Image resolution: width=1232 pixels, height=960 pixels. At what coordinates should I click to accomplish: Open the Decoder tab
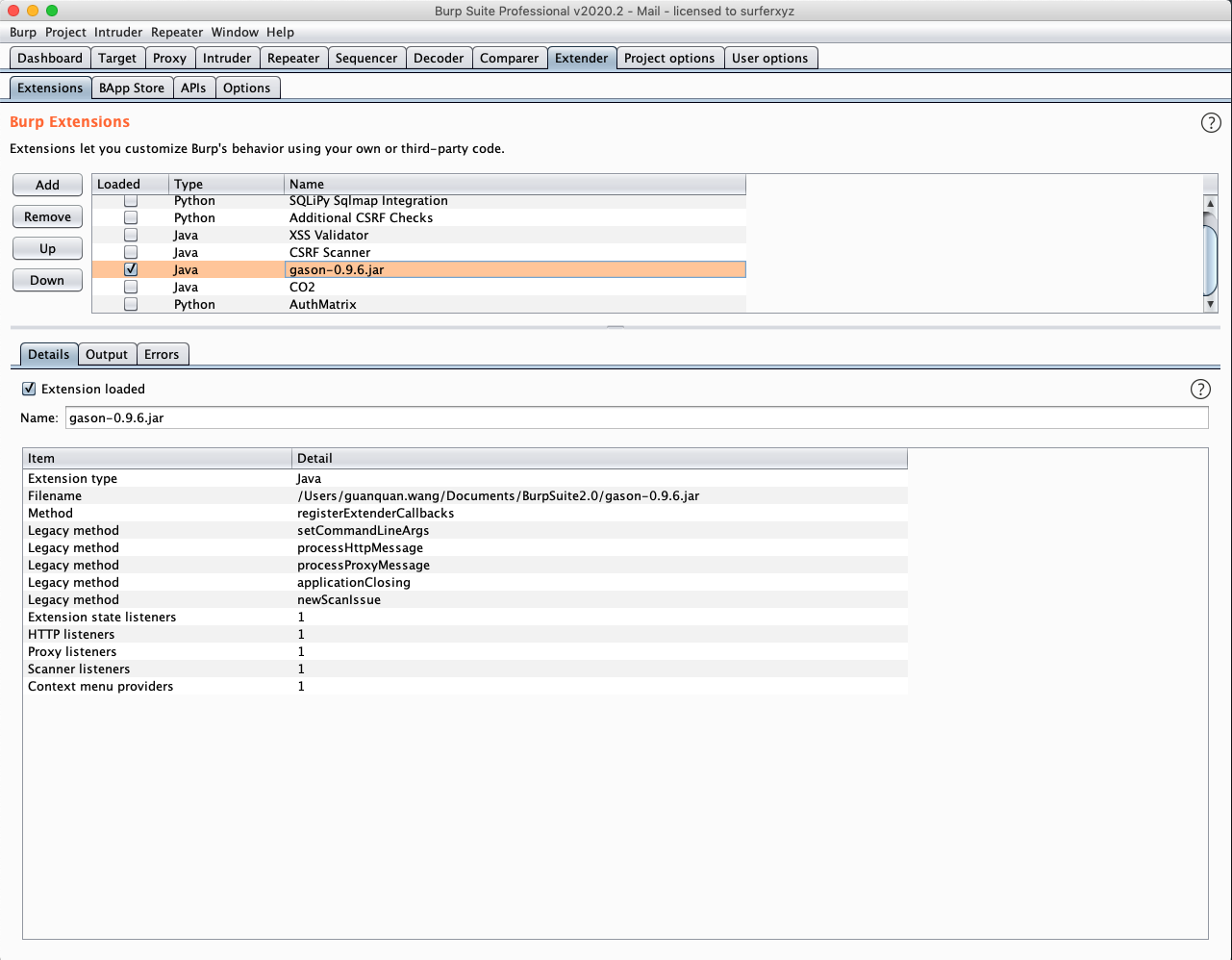[x=439, y=59]
